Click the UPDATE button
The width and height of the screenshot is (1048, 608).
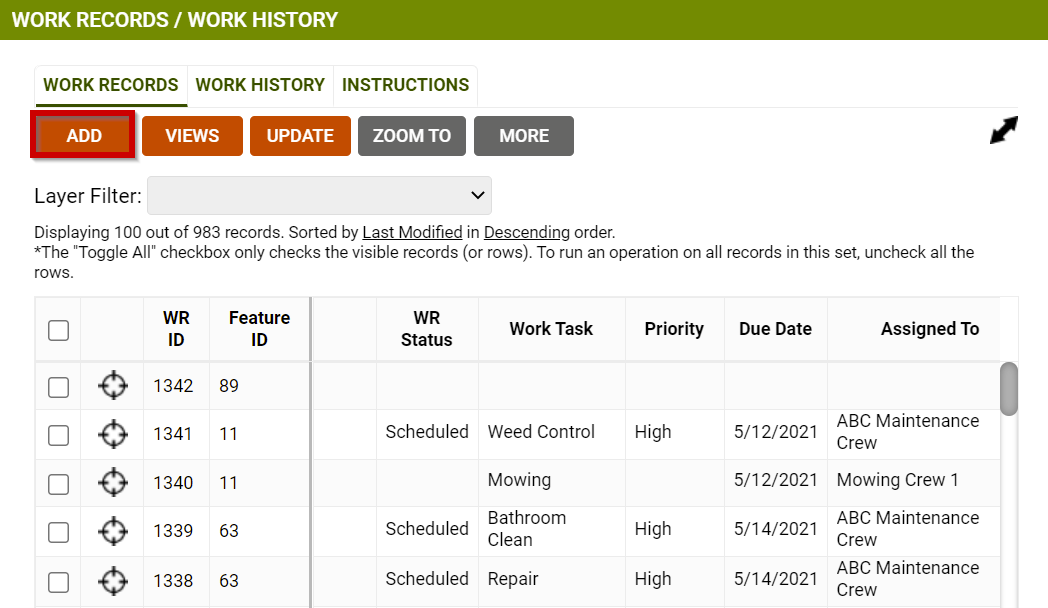pos(300,135)
